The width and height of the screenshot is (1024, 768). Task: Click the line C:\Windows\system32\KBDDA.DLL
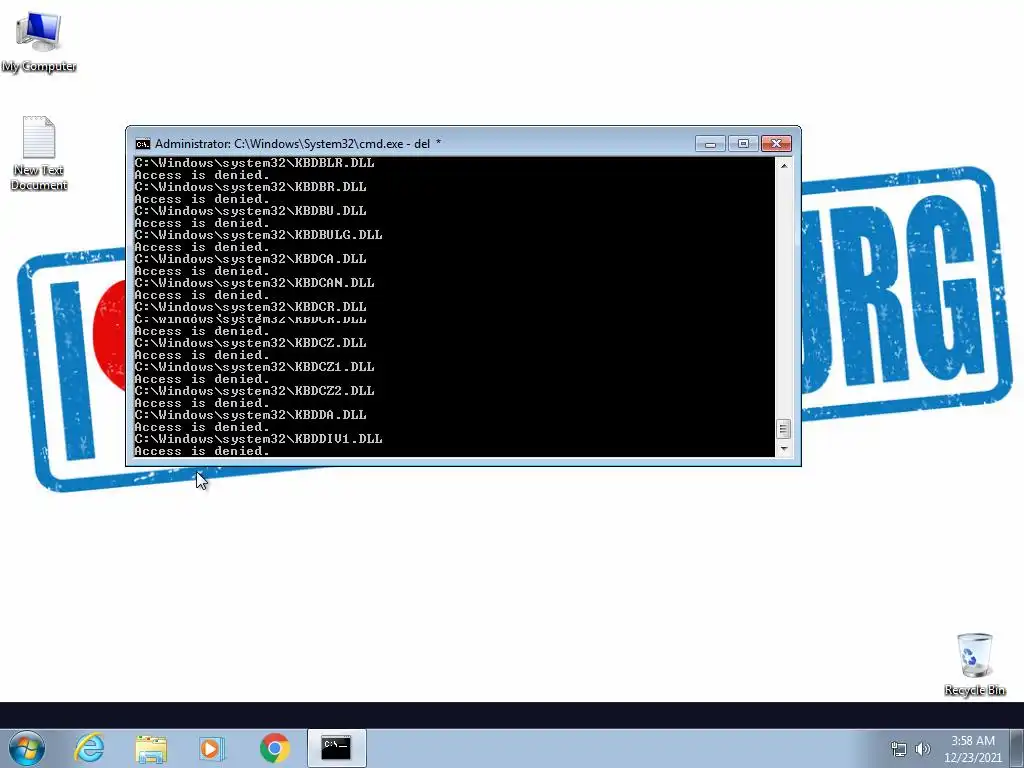(251, 415)
